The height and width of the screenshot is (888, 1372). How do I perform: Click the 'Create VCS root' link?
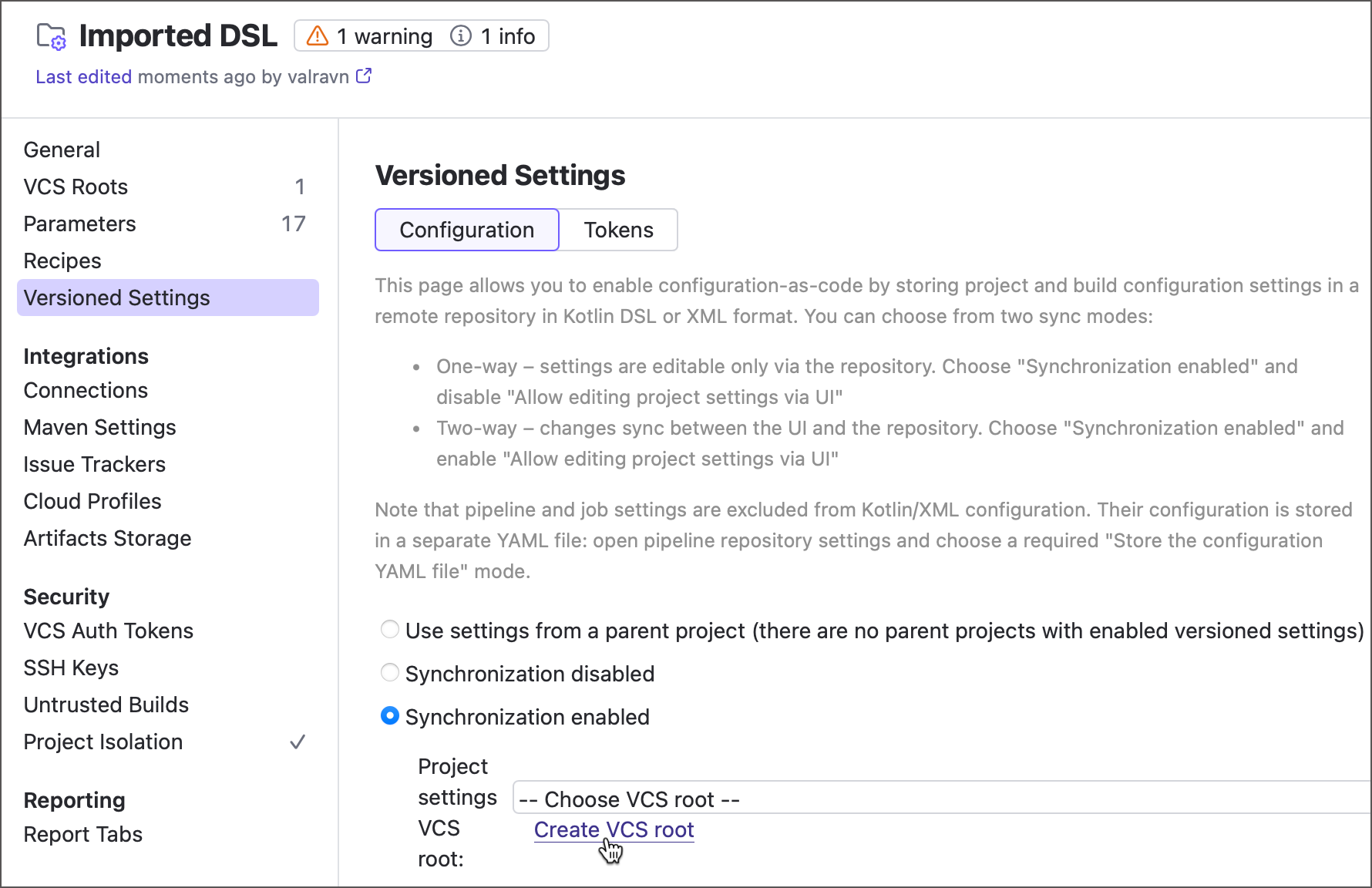coord(614,829)
